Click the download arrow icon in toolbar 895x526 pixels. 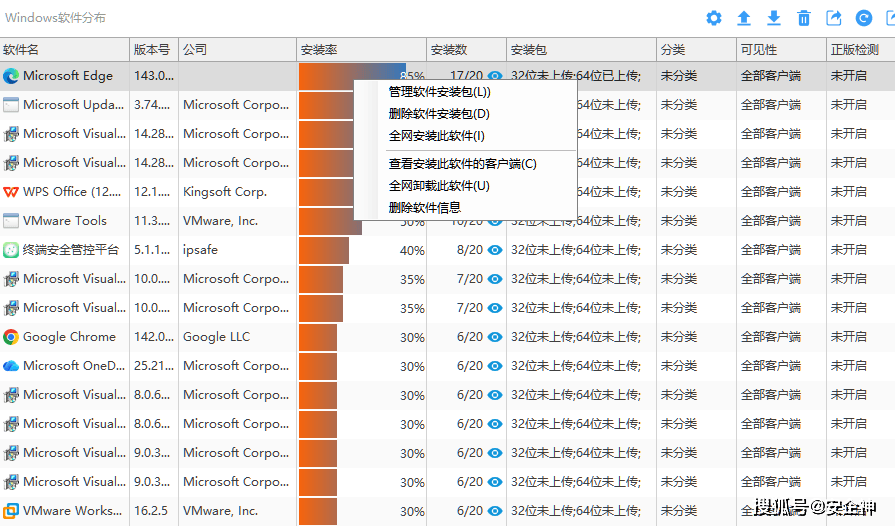[x=774, y=18]
